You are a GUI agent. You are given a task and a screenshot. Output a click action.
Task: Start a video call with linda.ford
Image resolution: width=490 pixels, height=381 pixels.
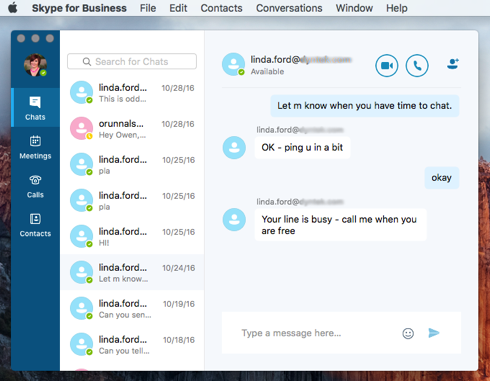387,66
